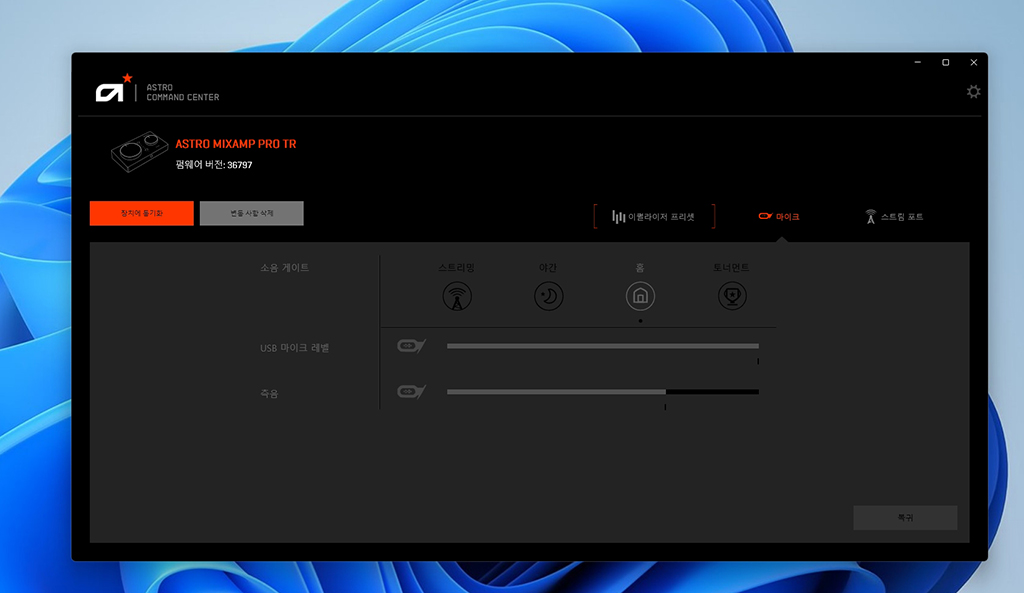Select the Home noise gate icon
Screen dimensions: 1024x593
(640, 296)
